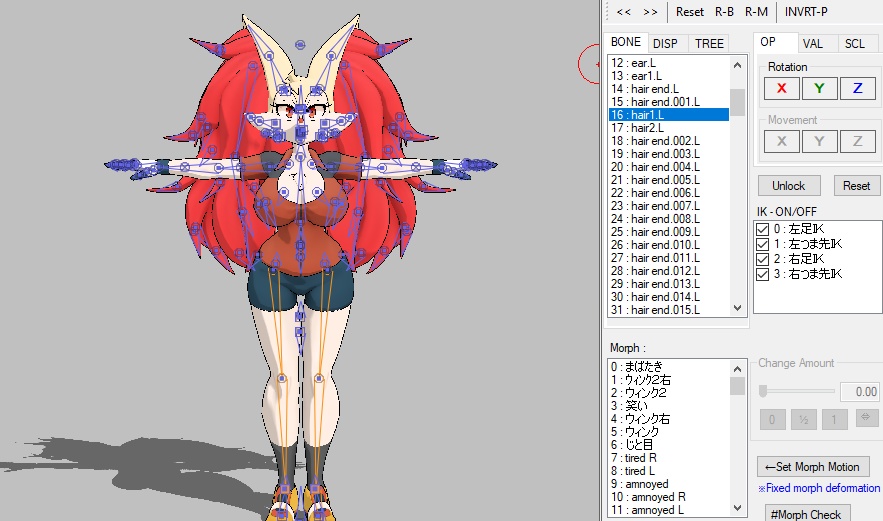Click the blue Z rotation button
This screenshot has width=883, height=521.
[858, 88]
